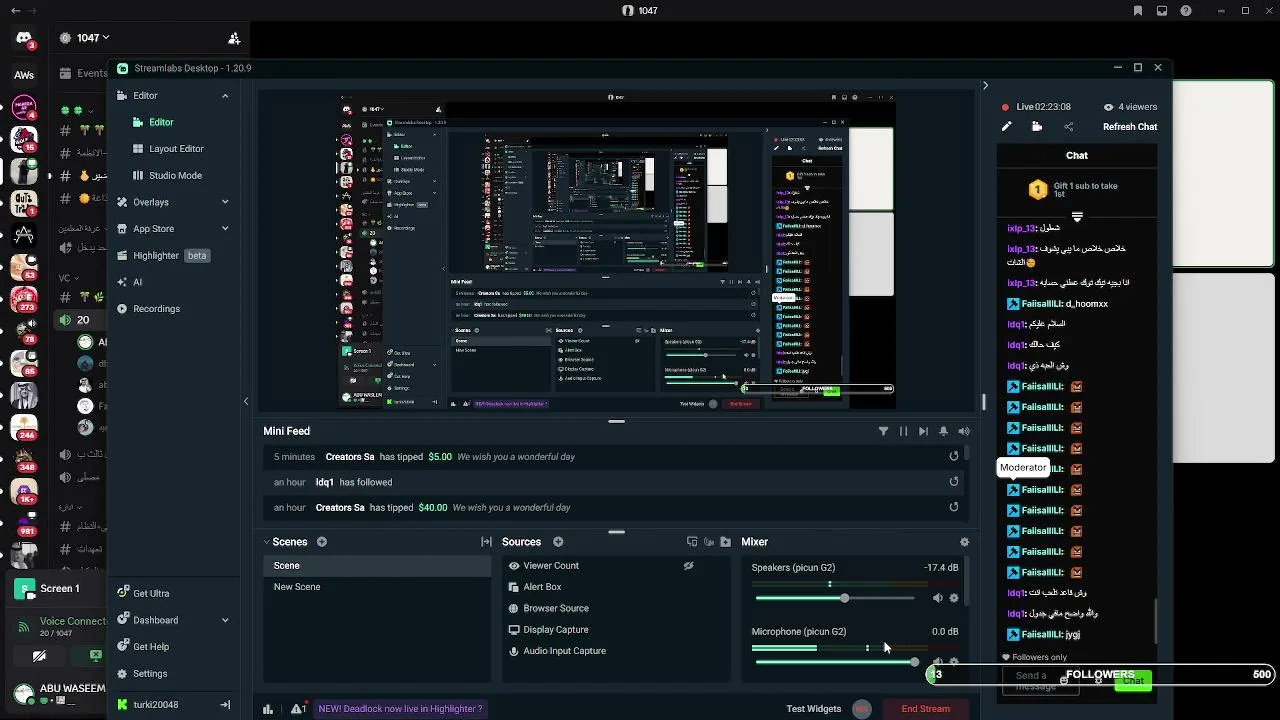Image resolution: width=1280 pixels, height=720 pixels.
Task: Toggle visibility of Viewer Count source
Action: (x=688, y=566)
